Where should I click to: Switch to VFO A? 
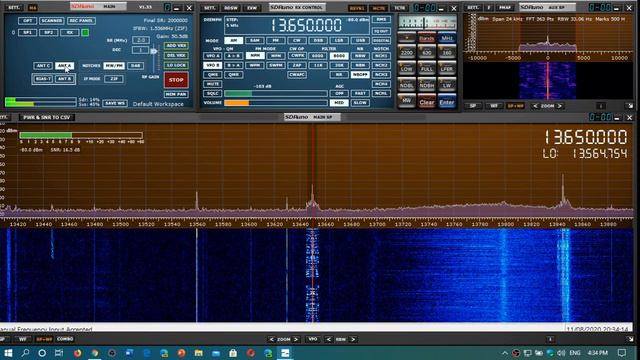(212, 56)
